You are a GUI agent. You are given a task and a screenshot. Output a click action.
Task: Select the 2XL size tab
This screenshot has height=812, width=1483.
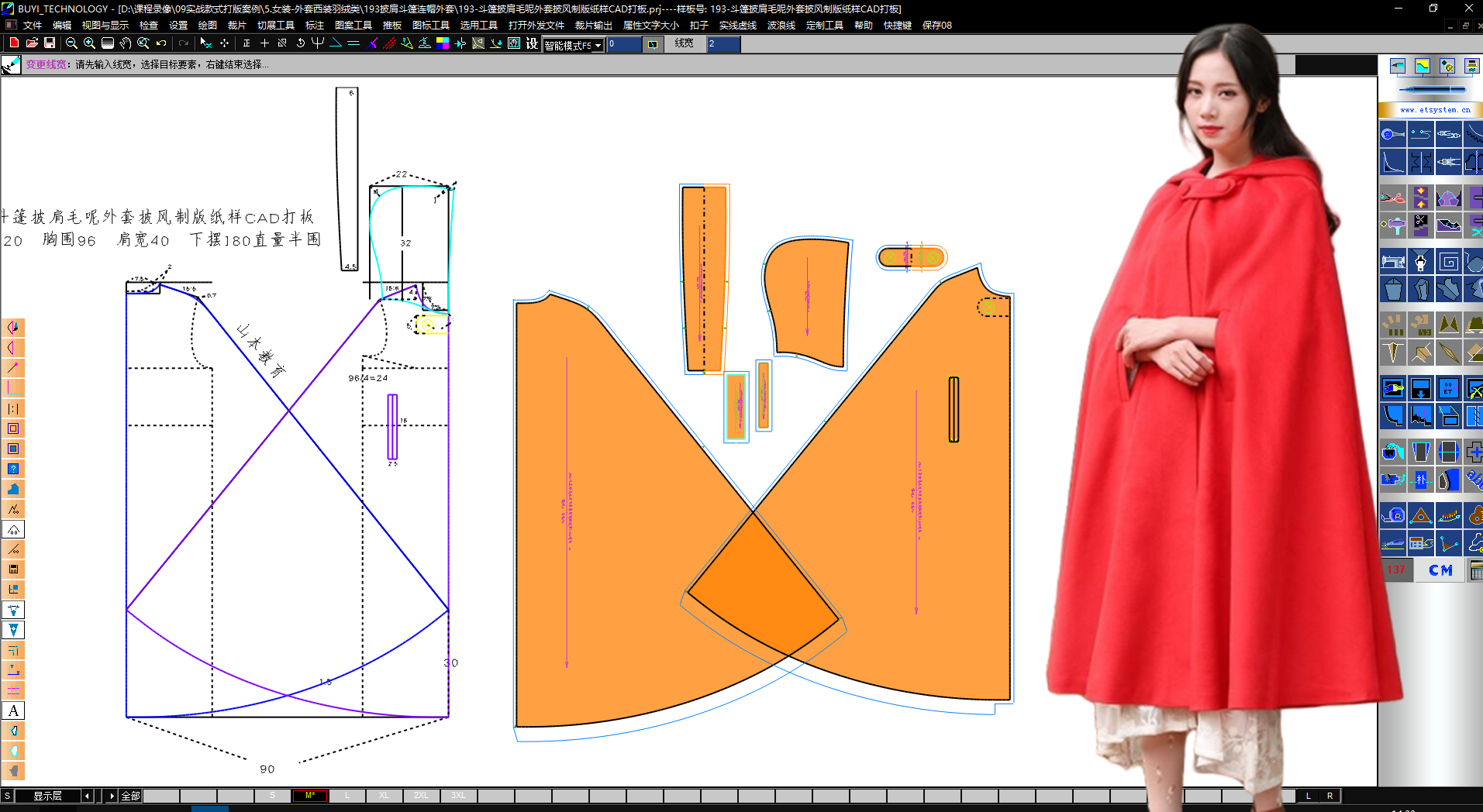click(x=421, y=796)
